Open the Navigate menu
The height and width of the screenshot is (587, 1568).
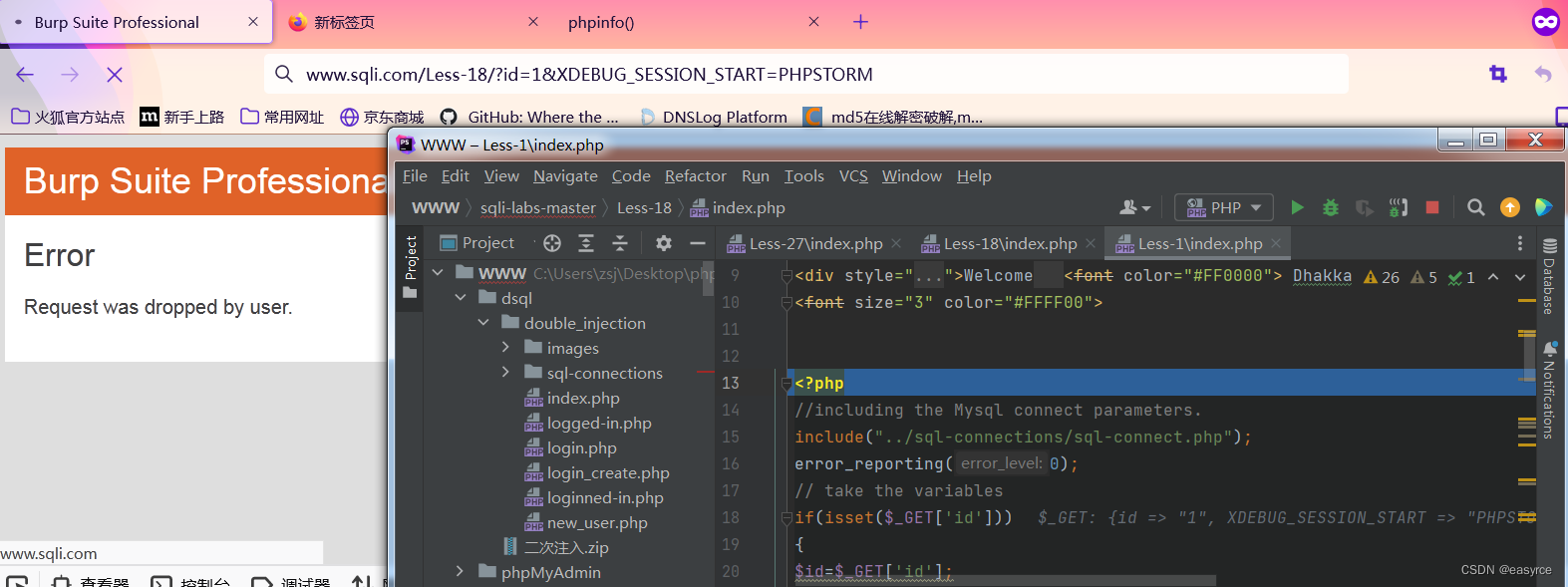565,176
